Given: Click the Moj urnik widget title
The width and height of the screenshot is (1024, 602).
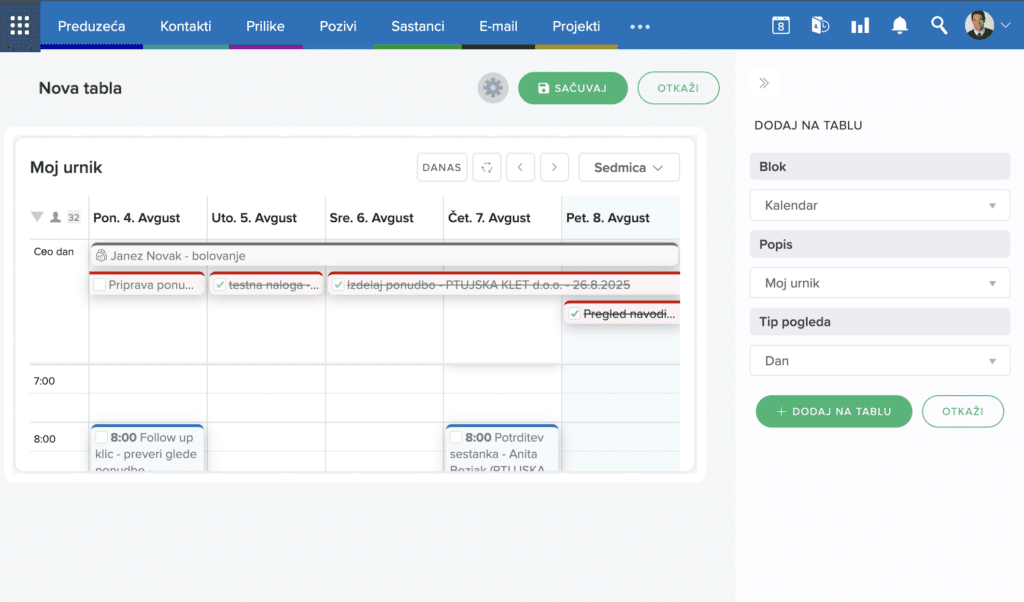Looking at the screenshot, I should pyautogui.click(x=66, y=168).
